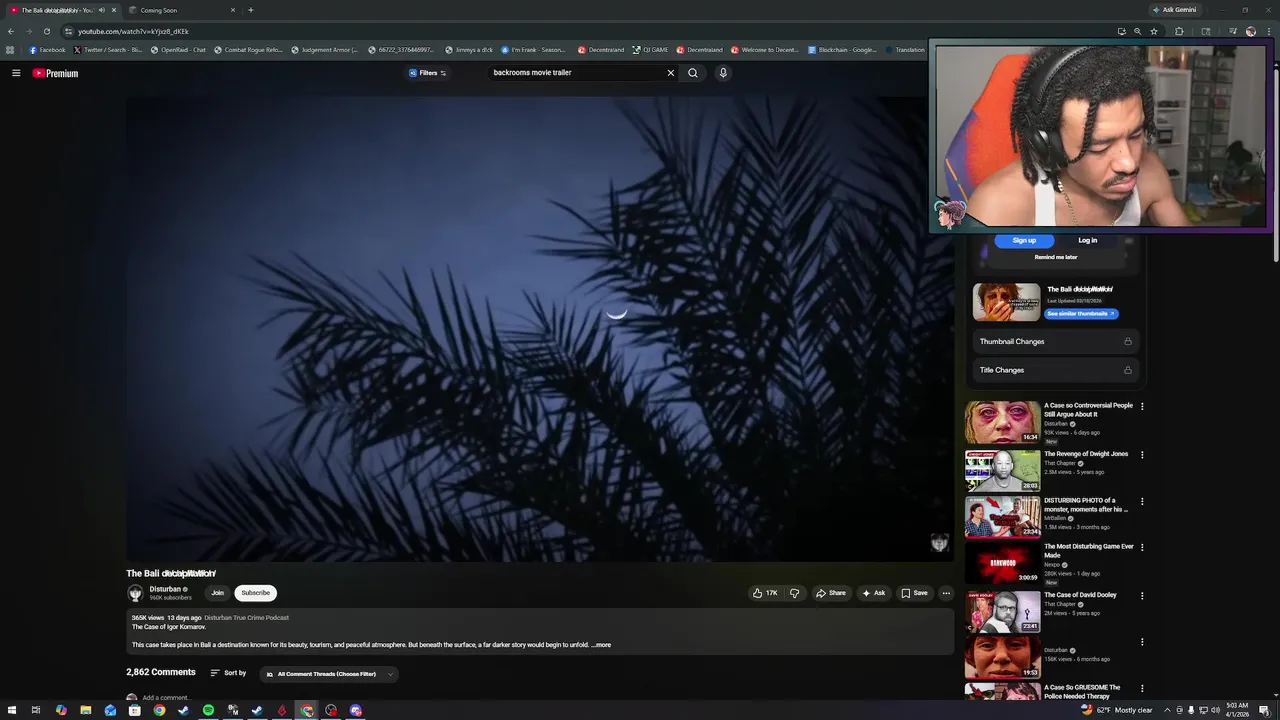Go to YouTube Premium home logo
The width and height of the screenshot is (1280, 720).
pyautogui.click(x=55, y=73)
